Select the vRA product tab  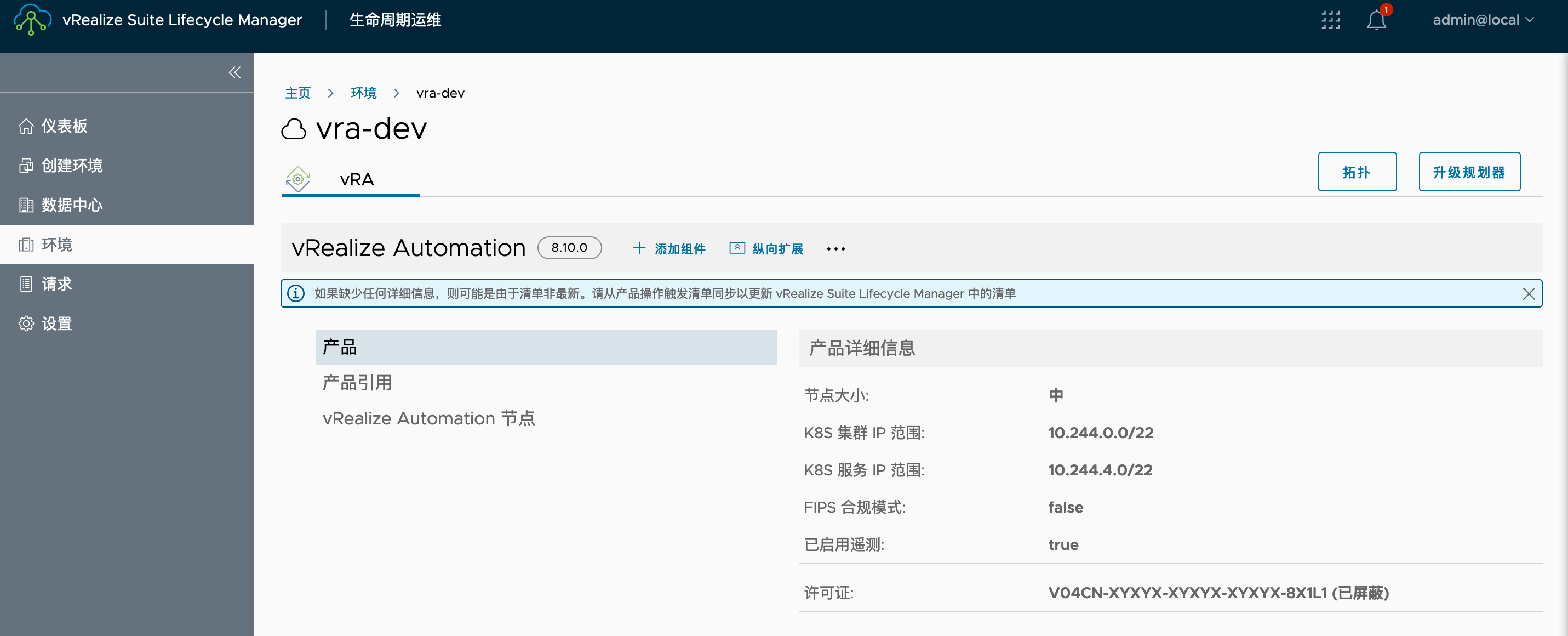(x=350, y=180)
